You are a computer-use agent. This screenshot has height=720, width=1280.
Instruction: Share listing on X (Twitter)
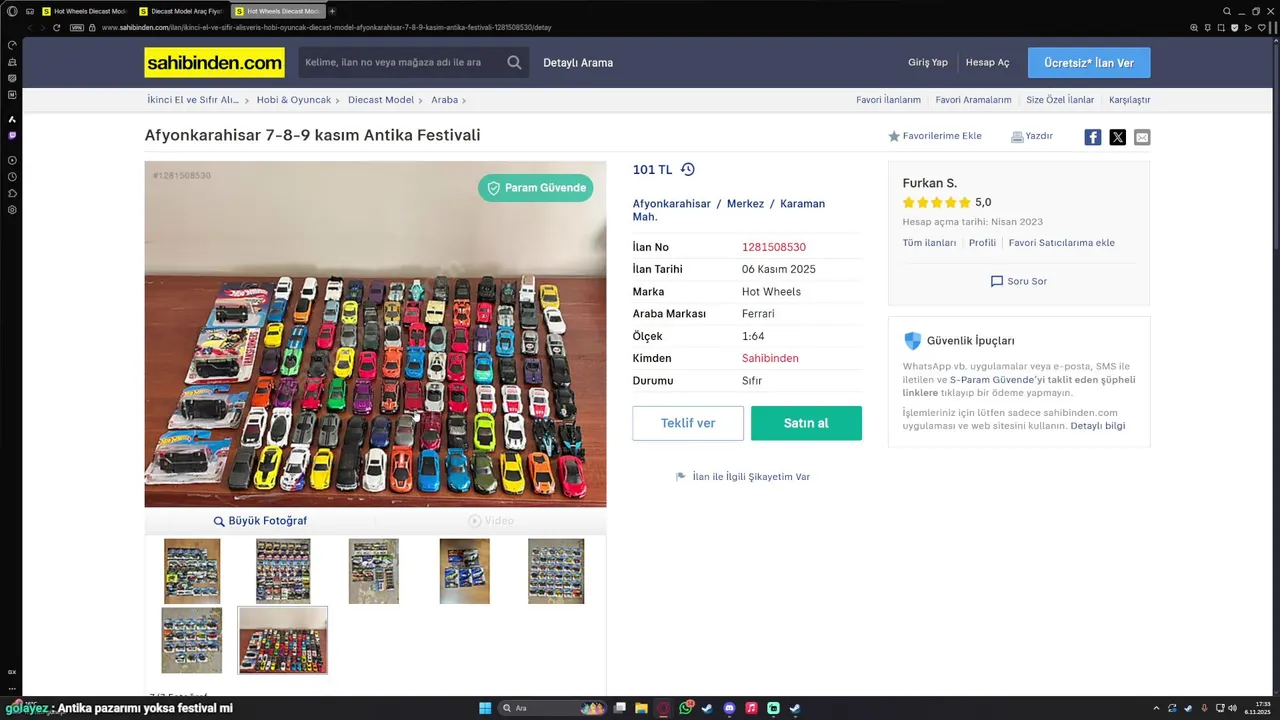click(x=1118, y=137)
